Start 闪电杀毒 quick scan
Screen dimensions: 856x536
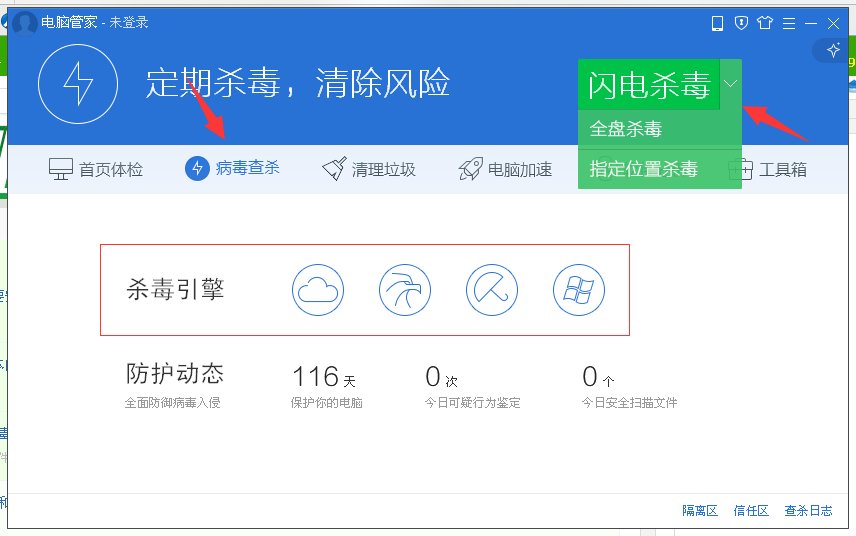(649, 85)
